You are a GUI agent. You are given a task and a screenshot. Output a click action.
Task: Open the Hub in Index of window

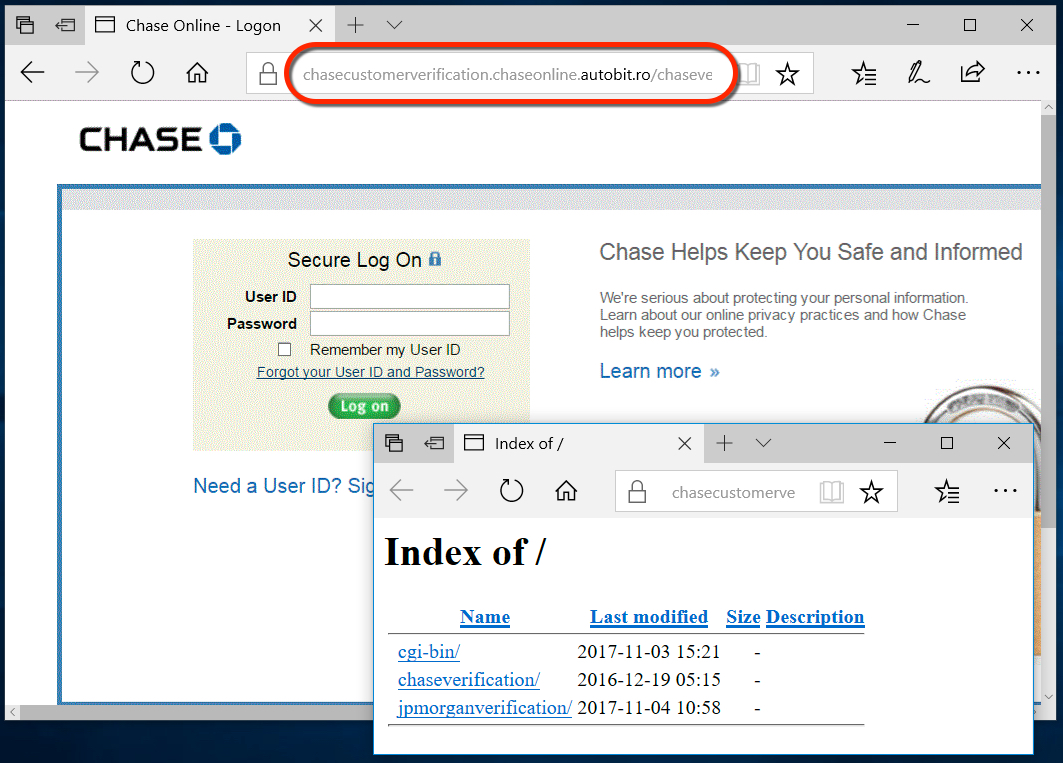(947, 491)
